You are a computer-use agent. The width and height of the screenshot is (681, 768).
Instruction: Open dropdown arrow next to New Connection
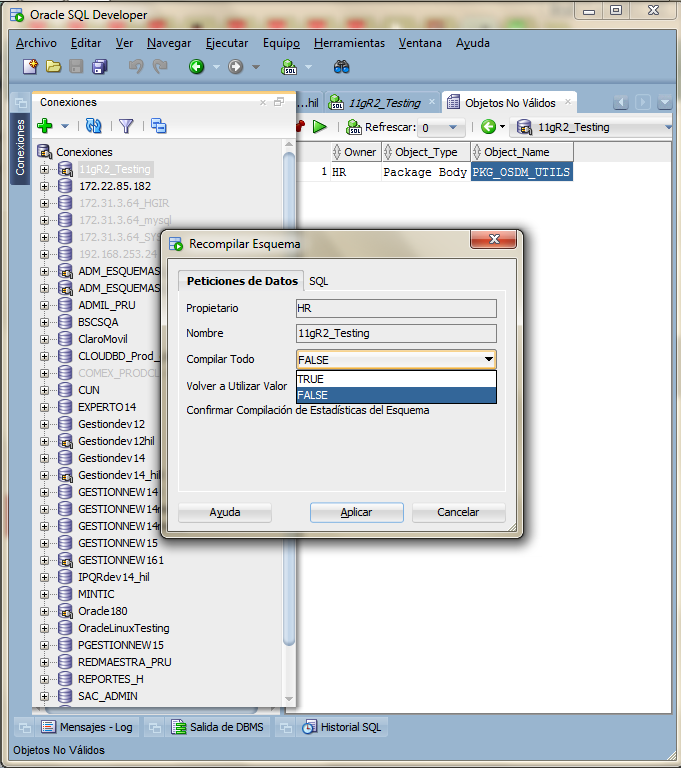[x=65, y=126]
